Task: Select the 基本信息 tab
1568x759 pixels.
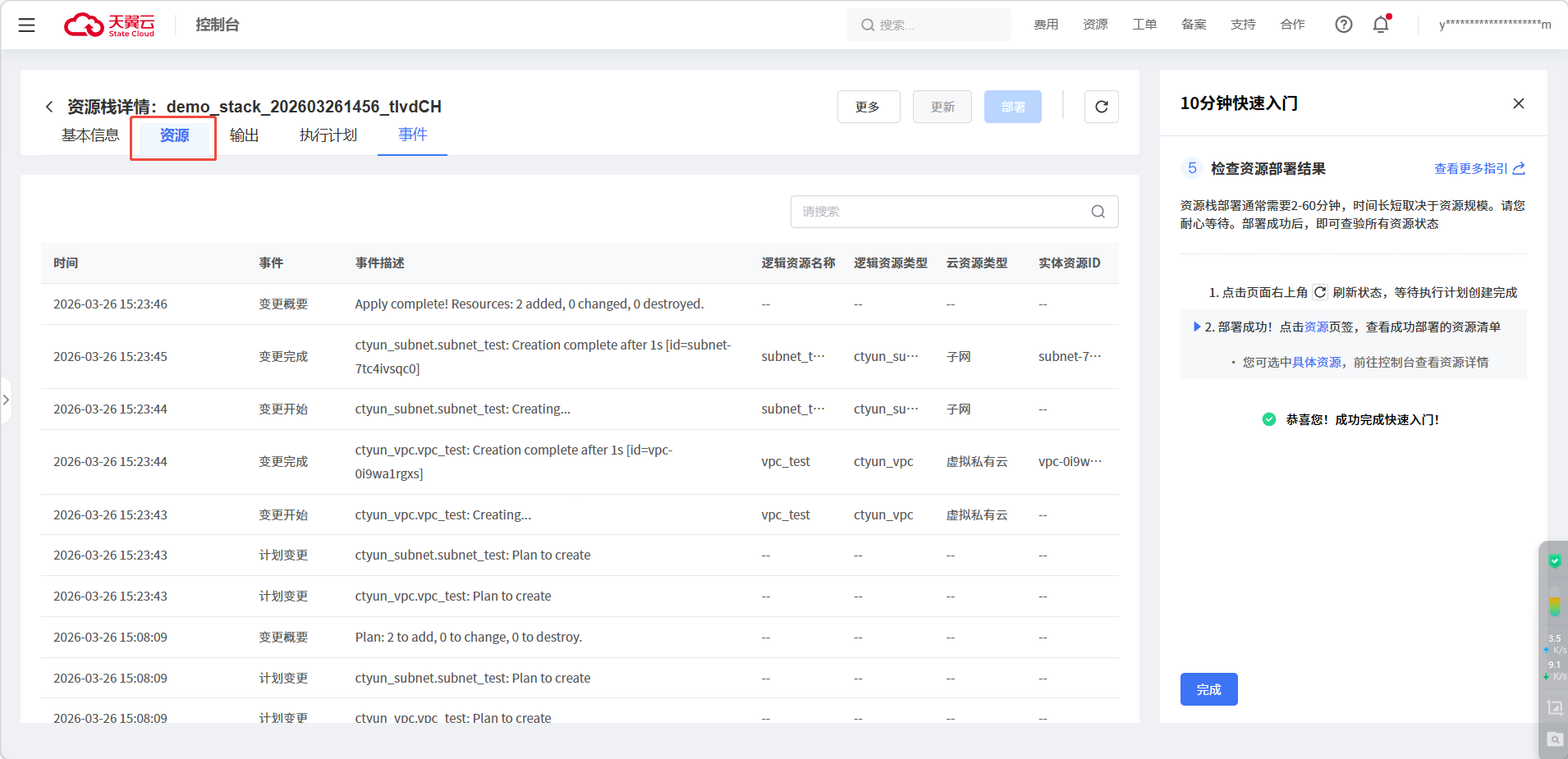Action: tap(90, 135)
